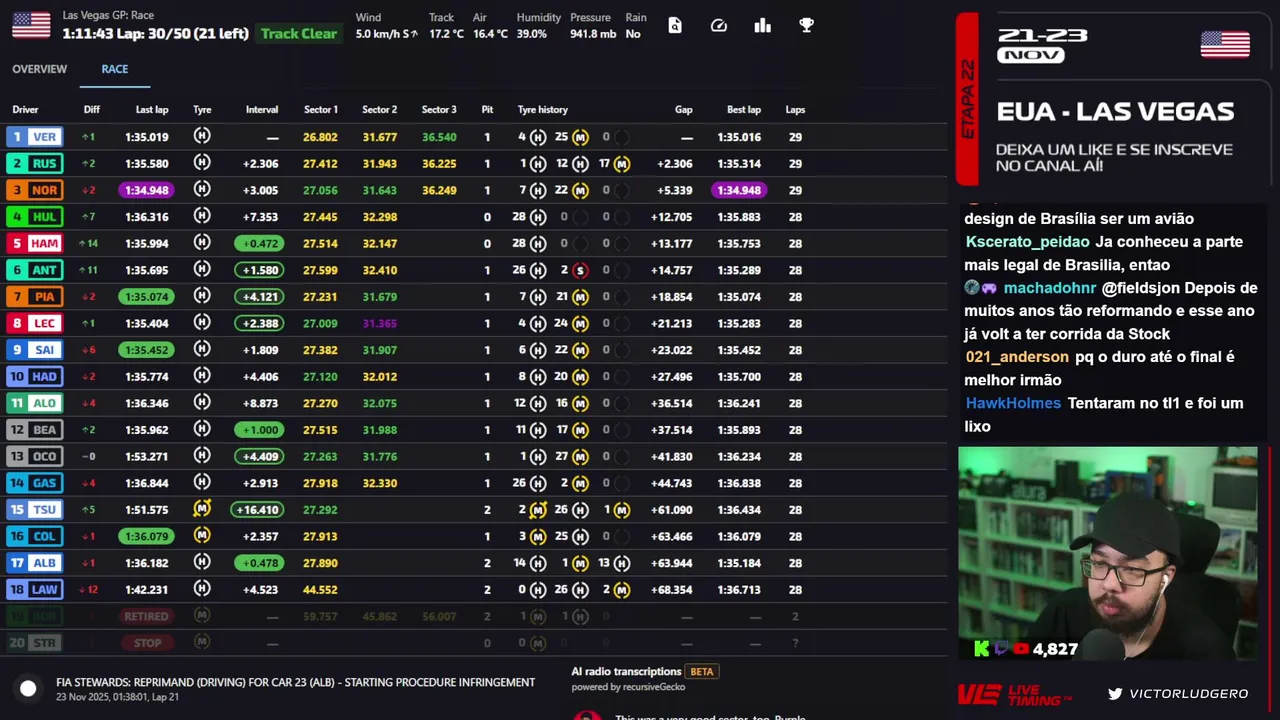Click chat username 021_anderson
Image resolution: width=1280 pixels, height=720 pixels.
1017,357
